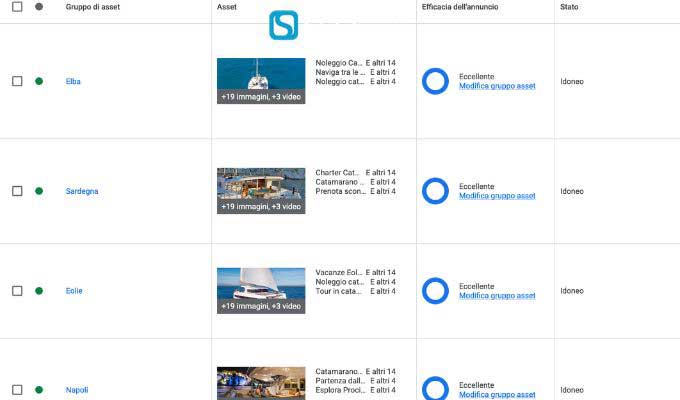Open the Elba asset group

point(73,81)
